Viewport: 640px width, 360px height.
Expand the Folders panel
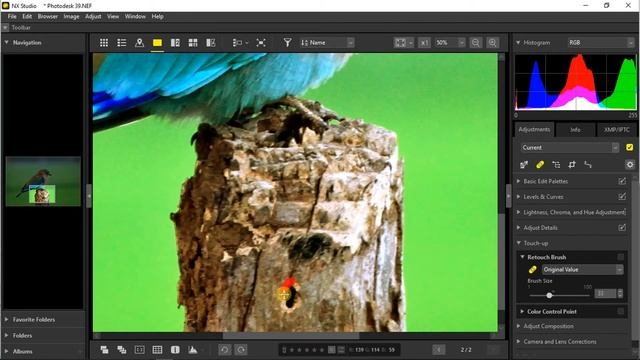7,336
